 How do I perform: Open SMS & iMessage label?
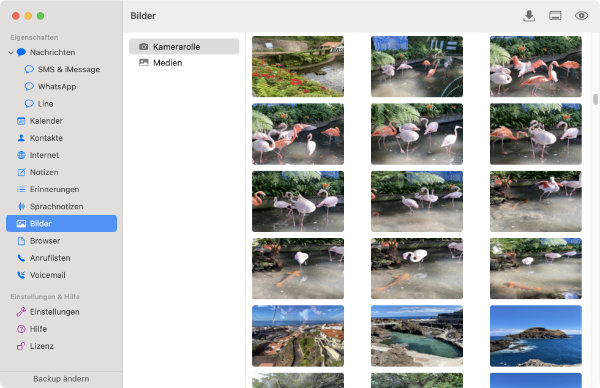(x=69, y=69)
